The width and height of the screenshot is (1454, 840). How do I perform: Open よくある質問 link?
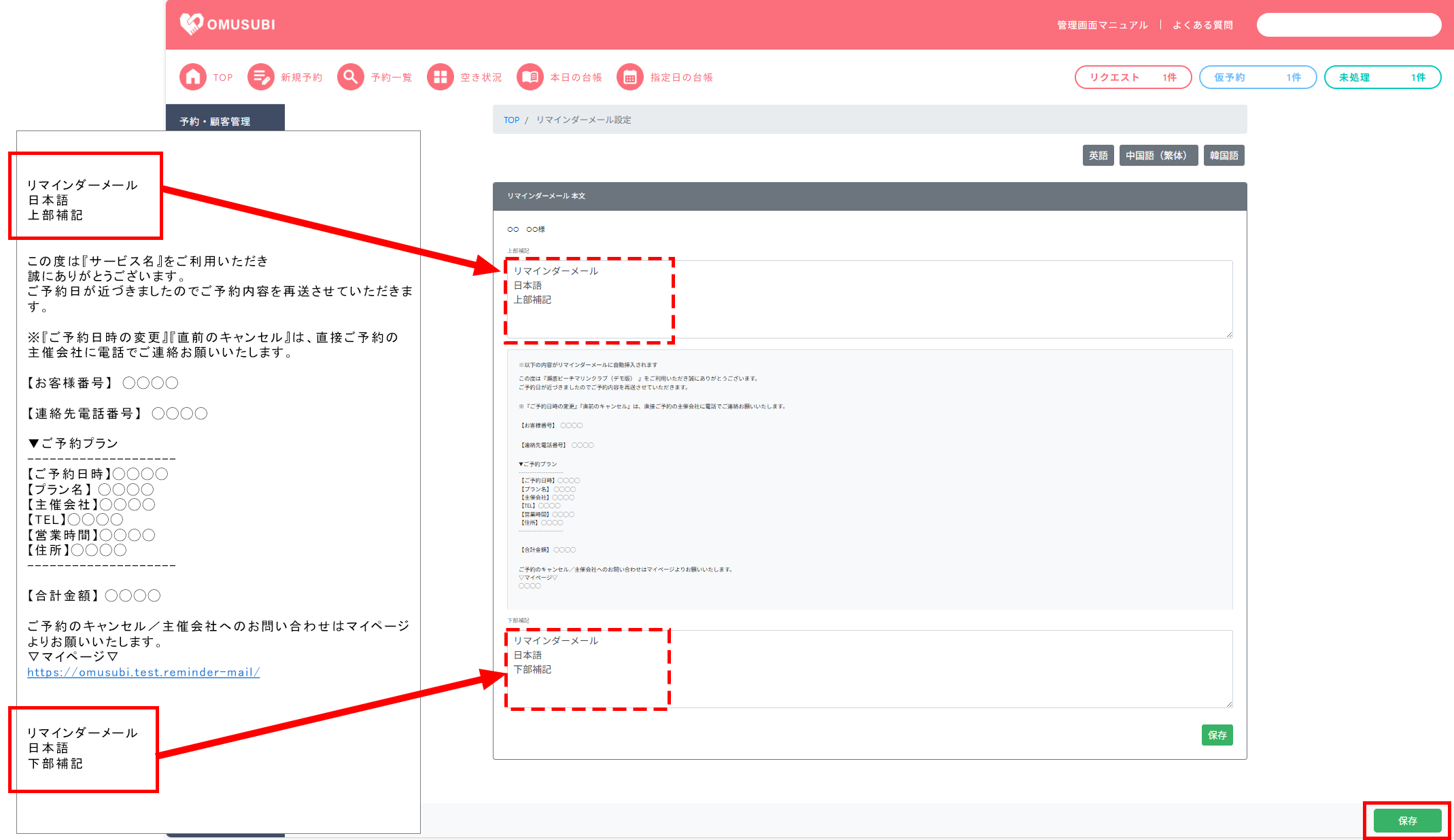point(1202,25)
